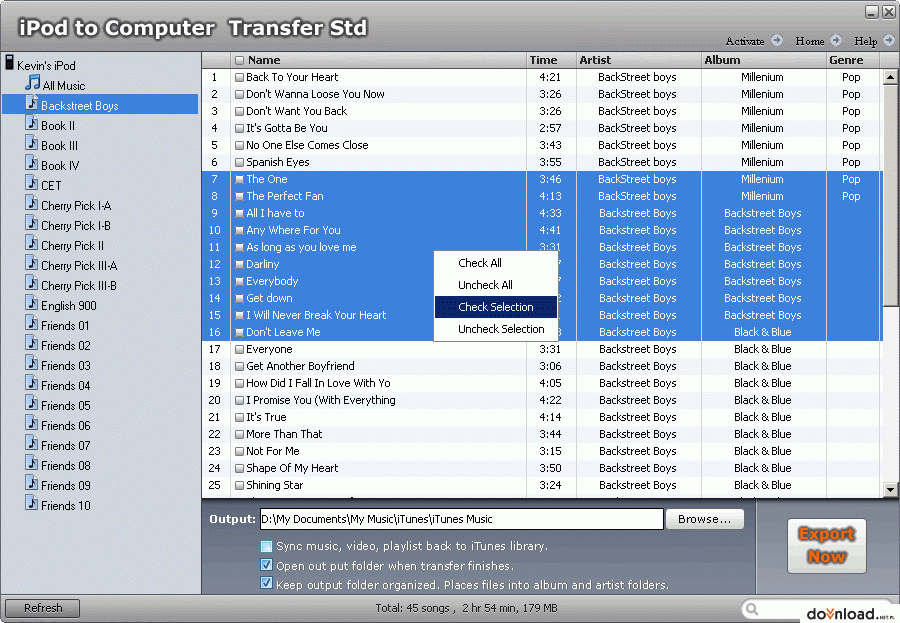Click the iPod device icon beside Kevin's iPod
900x623 pixels.
[9, 62]
